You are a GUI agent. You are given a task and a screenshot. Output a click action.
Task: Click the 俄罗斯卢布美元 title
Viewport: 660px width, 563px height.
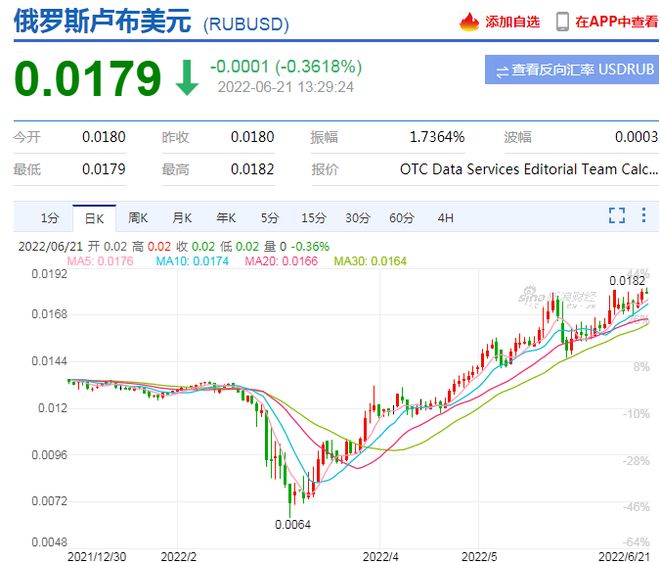pos(103,21)
